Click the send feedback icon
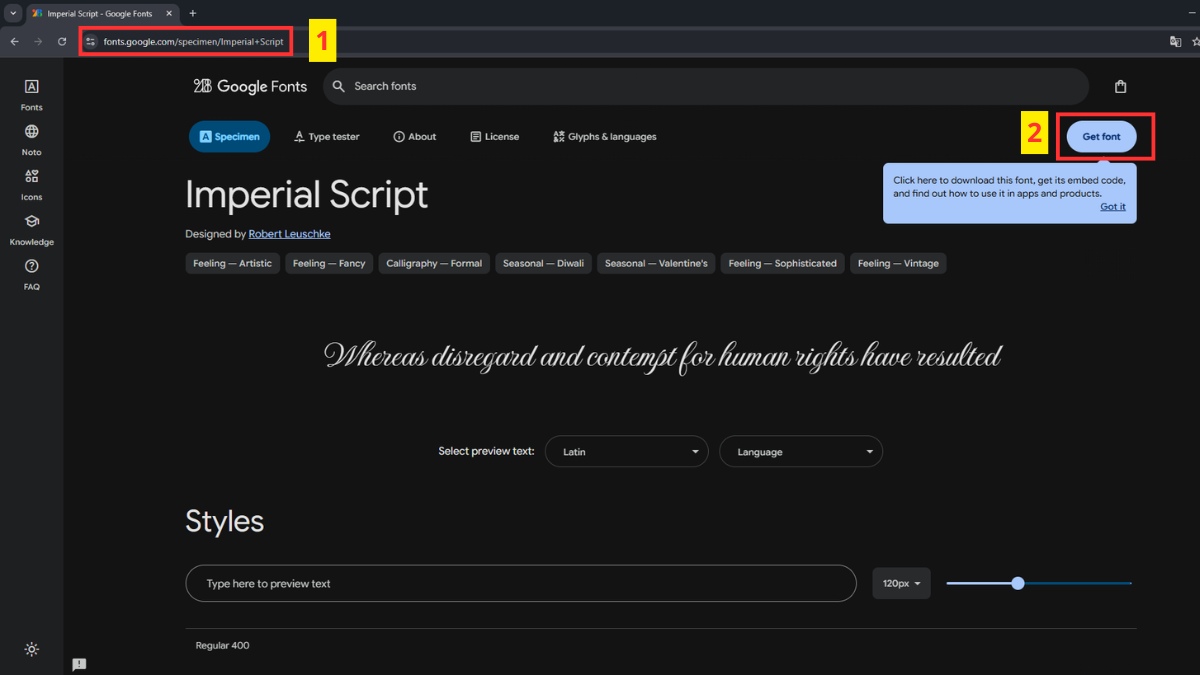 [x=79, y=664]
